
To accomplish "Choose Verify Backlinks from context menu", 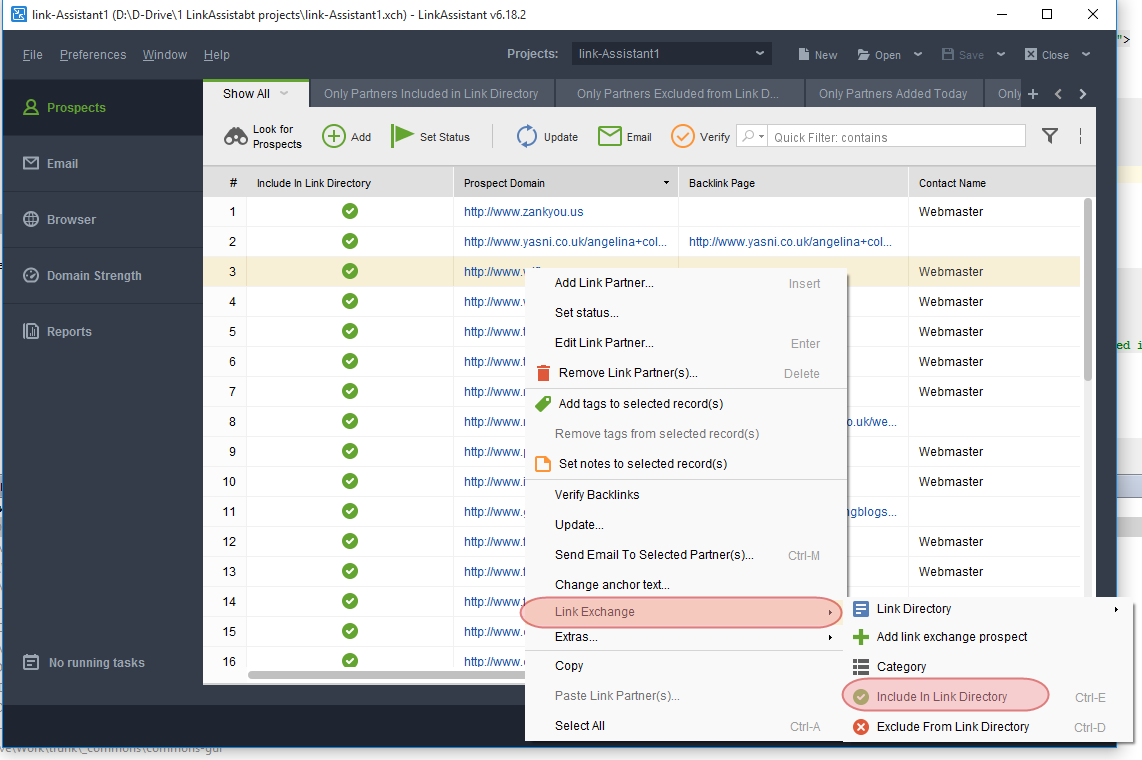I will click(686, 494).
